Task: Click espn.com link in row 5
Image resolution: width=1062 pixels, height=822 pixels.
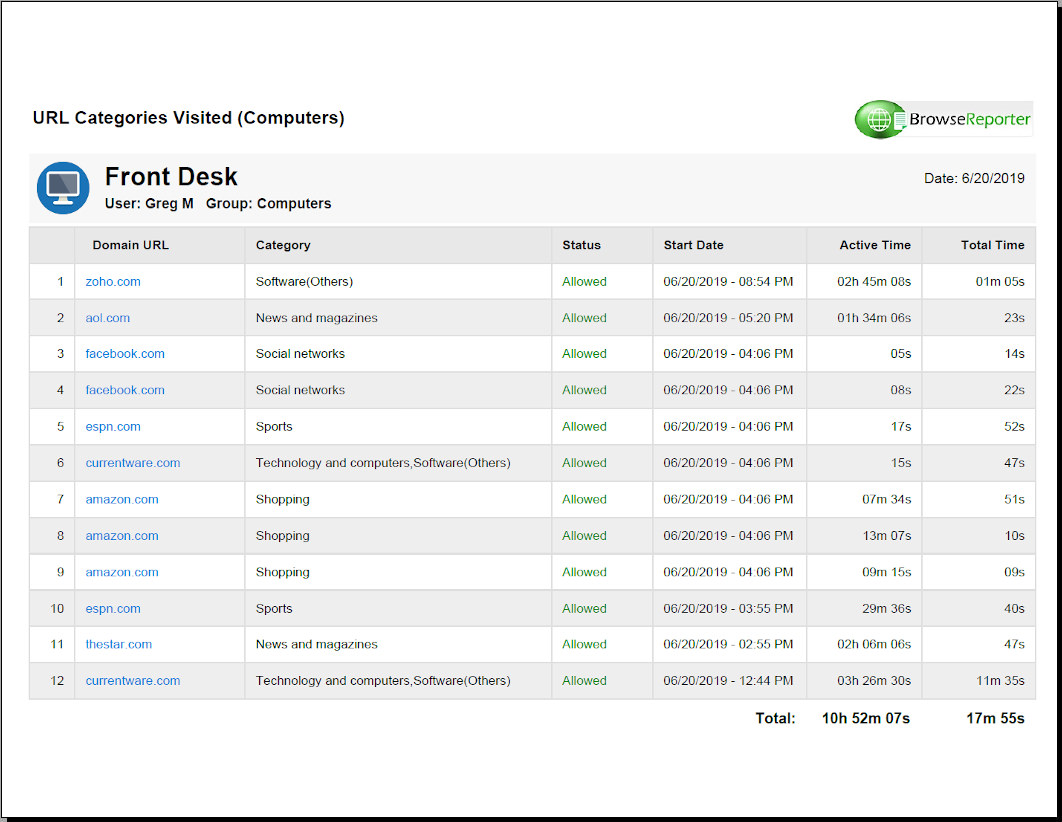Action: tap(113, 427)
